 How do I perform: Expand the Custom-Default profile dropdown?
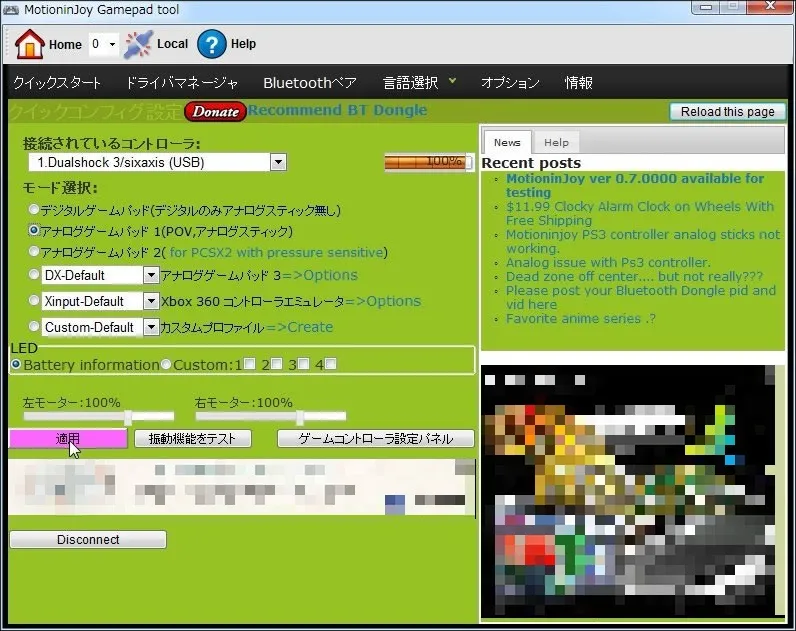(151, 327)
